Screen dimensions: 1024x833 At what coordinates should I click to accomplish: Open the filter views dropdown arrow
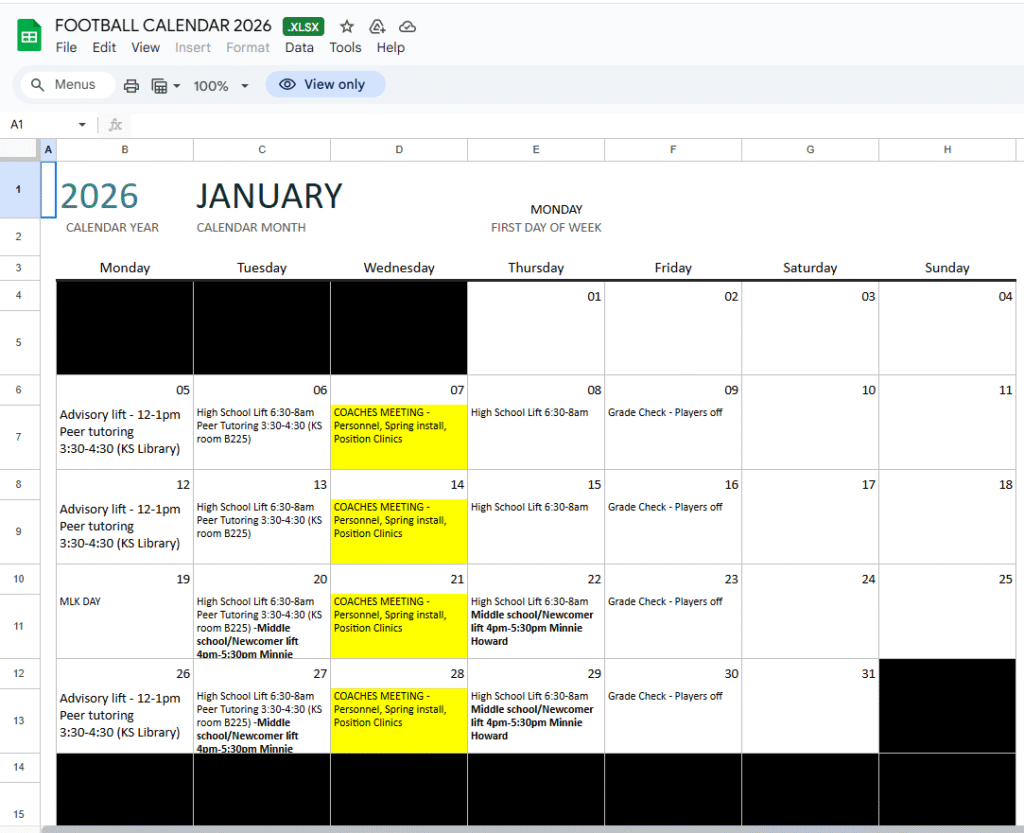tap(176, 85)
